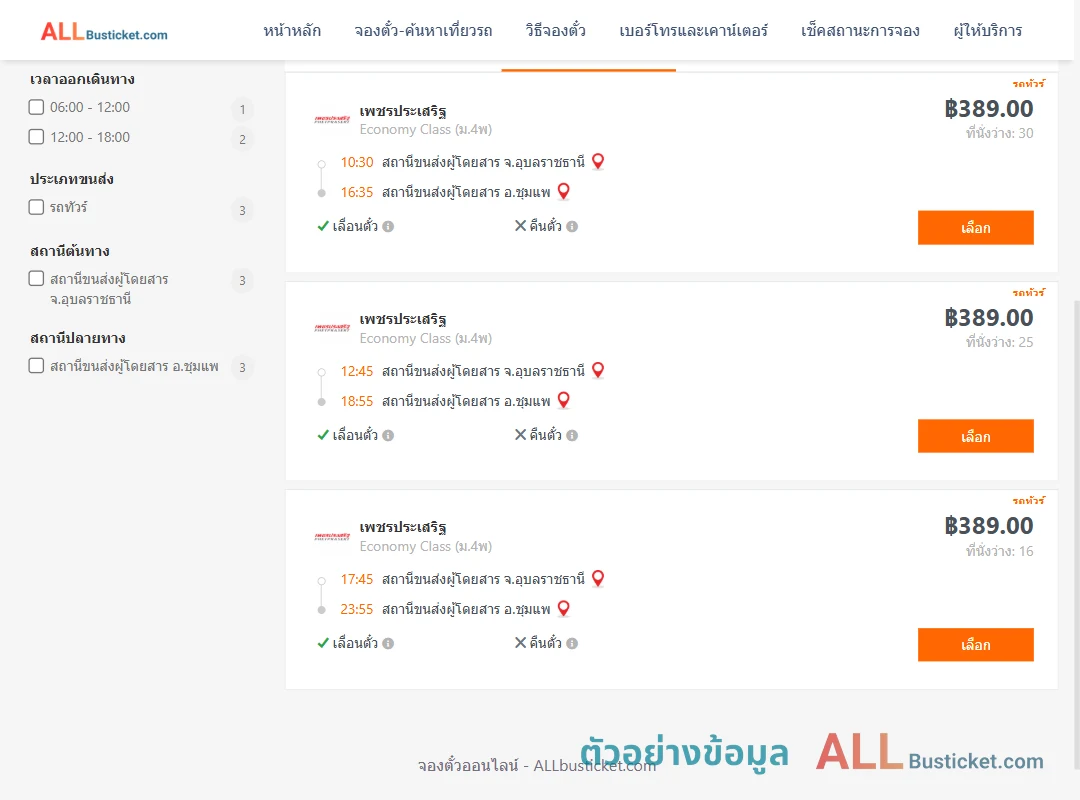Click the 16:35 arrival time text
Viewport: 1080px width, 800px height.
click(357, 192)
